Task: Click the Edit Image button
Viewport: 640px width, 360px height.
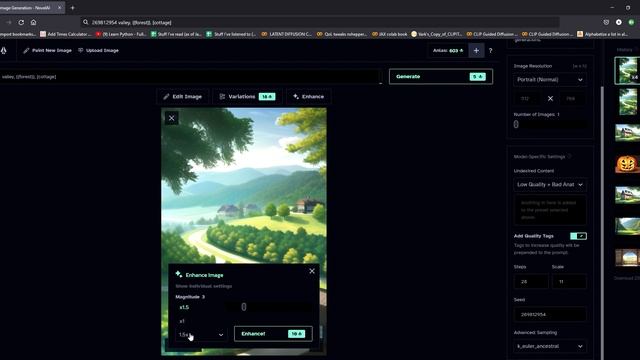Action: (183, 97)
